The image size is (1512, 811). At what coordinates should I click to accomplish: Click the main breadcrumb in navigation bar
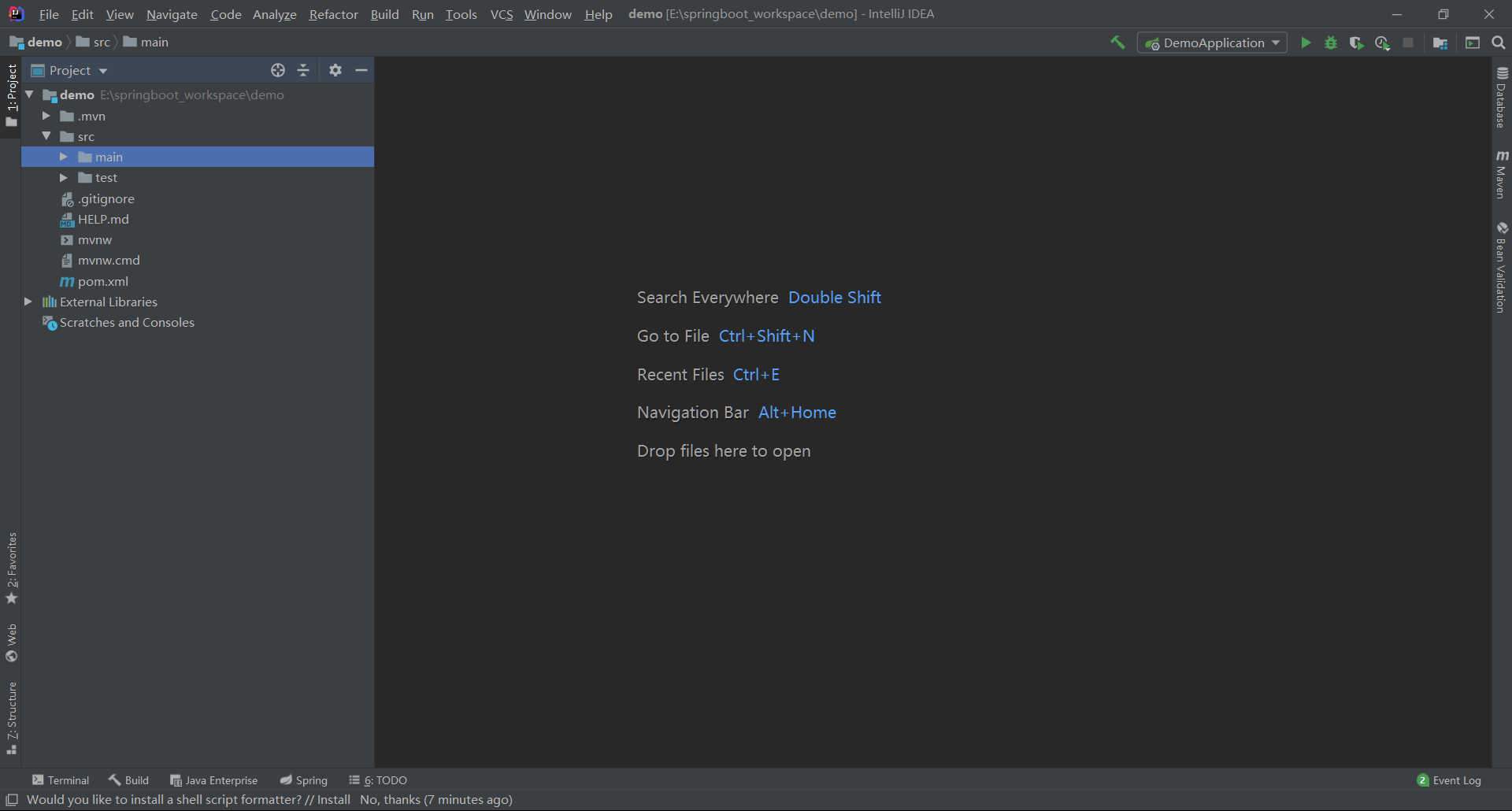click(x=146, y=42)
